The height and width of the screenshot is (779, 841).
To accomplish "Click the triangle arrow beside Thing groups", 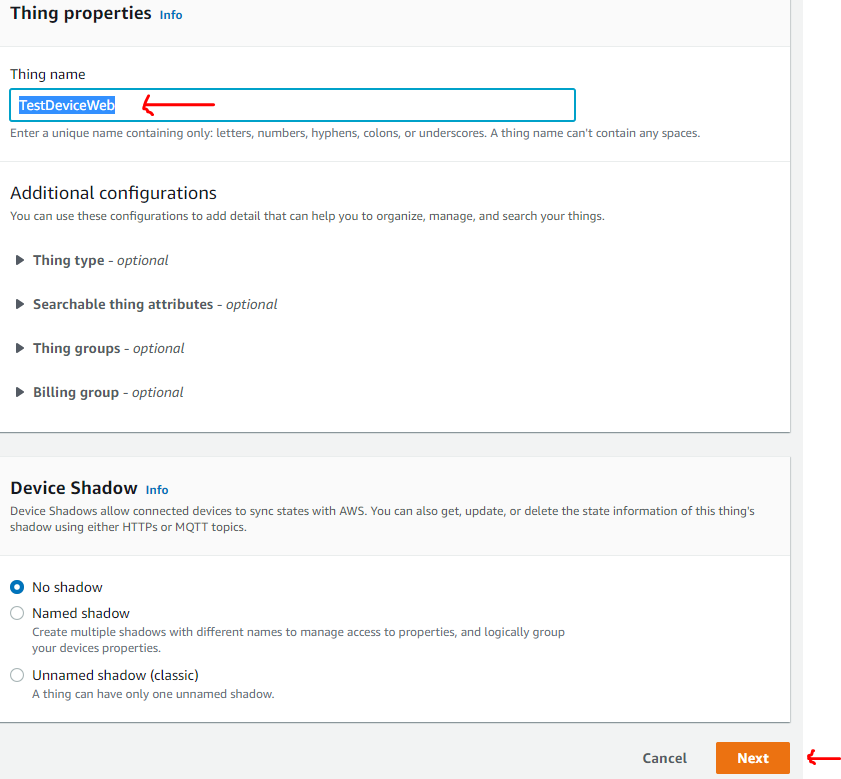I will (x=20, y=349).
